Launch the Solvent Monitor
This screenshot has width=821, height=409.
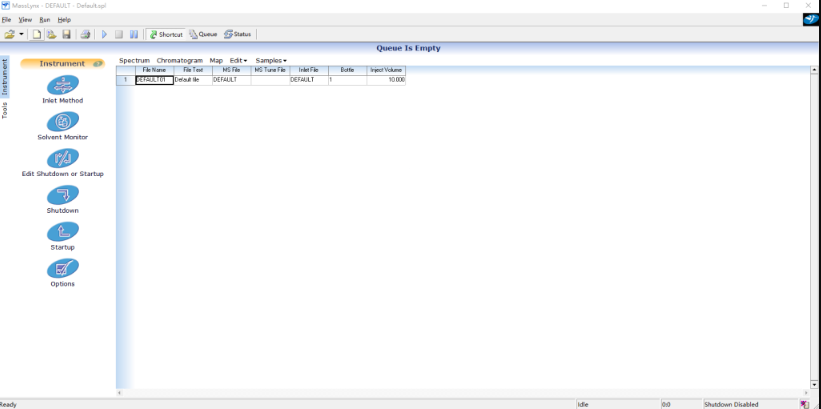pyautogui.click(x=62, y=122)
